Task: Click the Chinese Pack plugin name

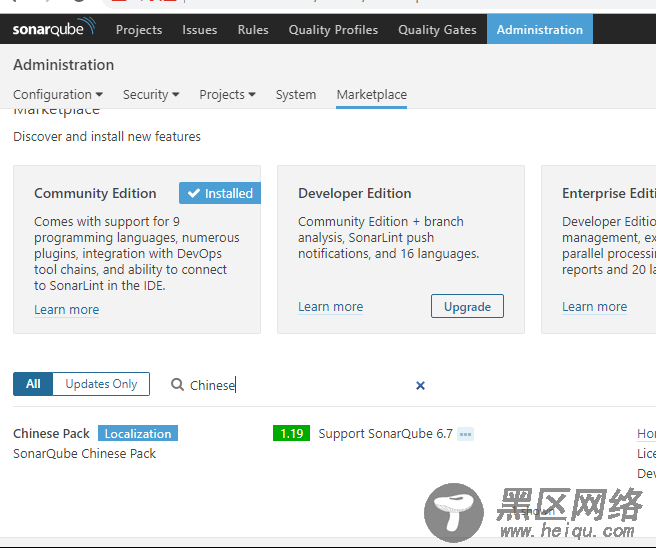Action: (51, 433)
